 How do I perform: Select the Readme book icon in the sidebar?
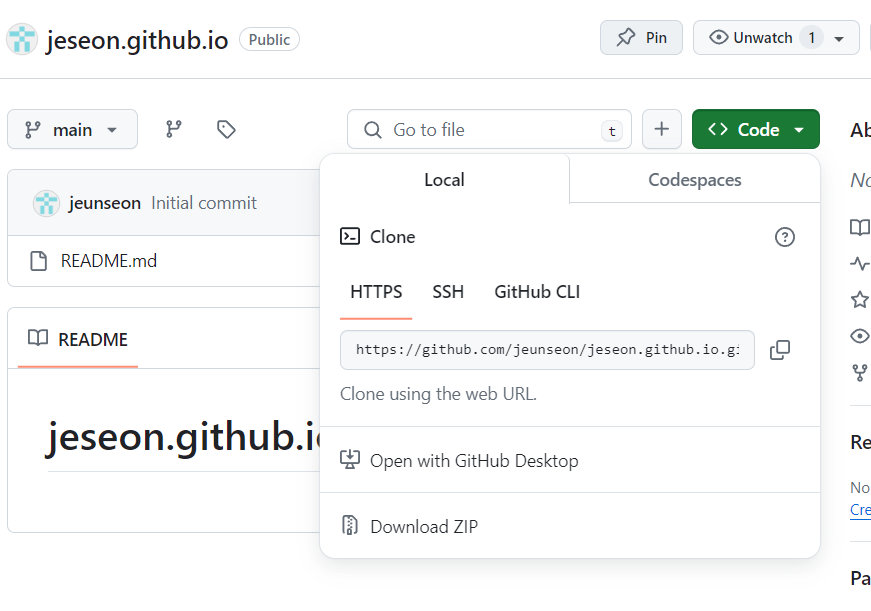[859, 227]
